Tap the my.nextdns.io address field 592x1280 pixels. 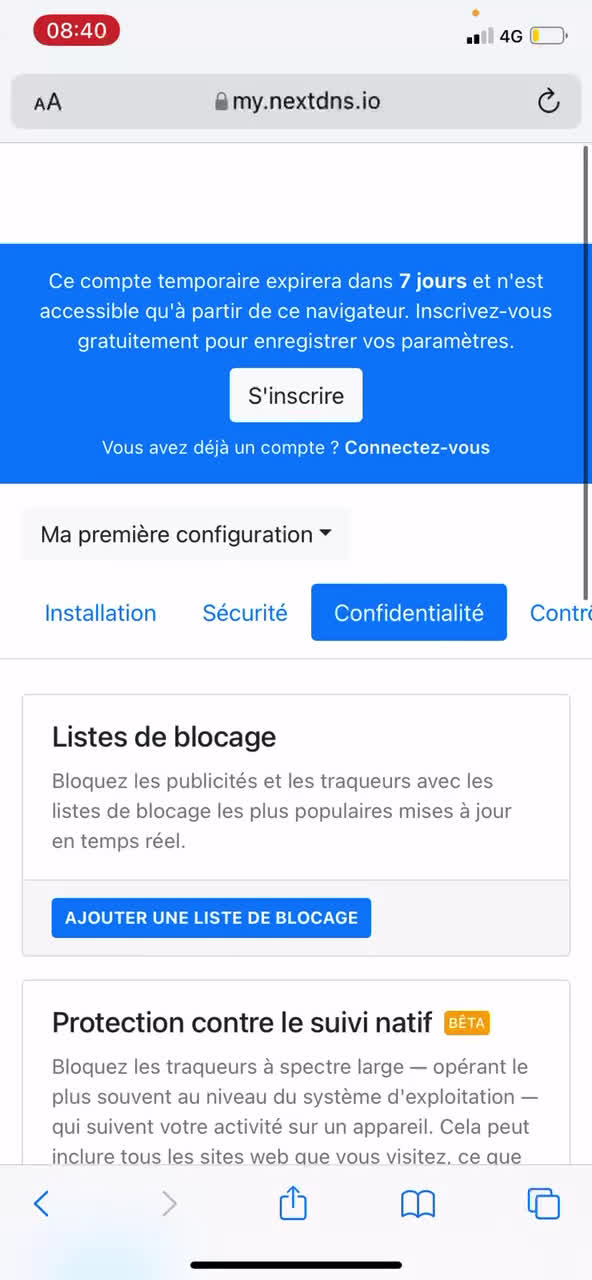point(296,101)
